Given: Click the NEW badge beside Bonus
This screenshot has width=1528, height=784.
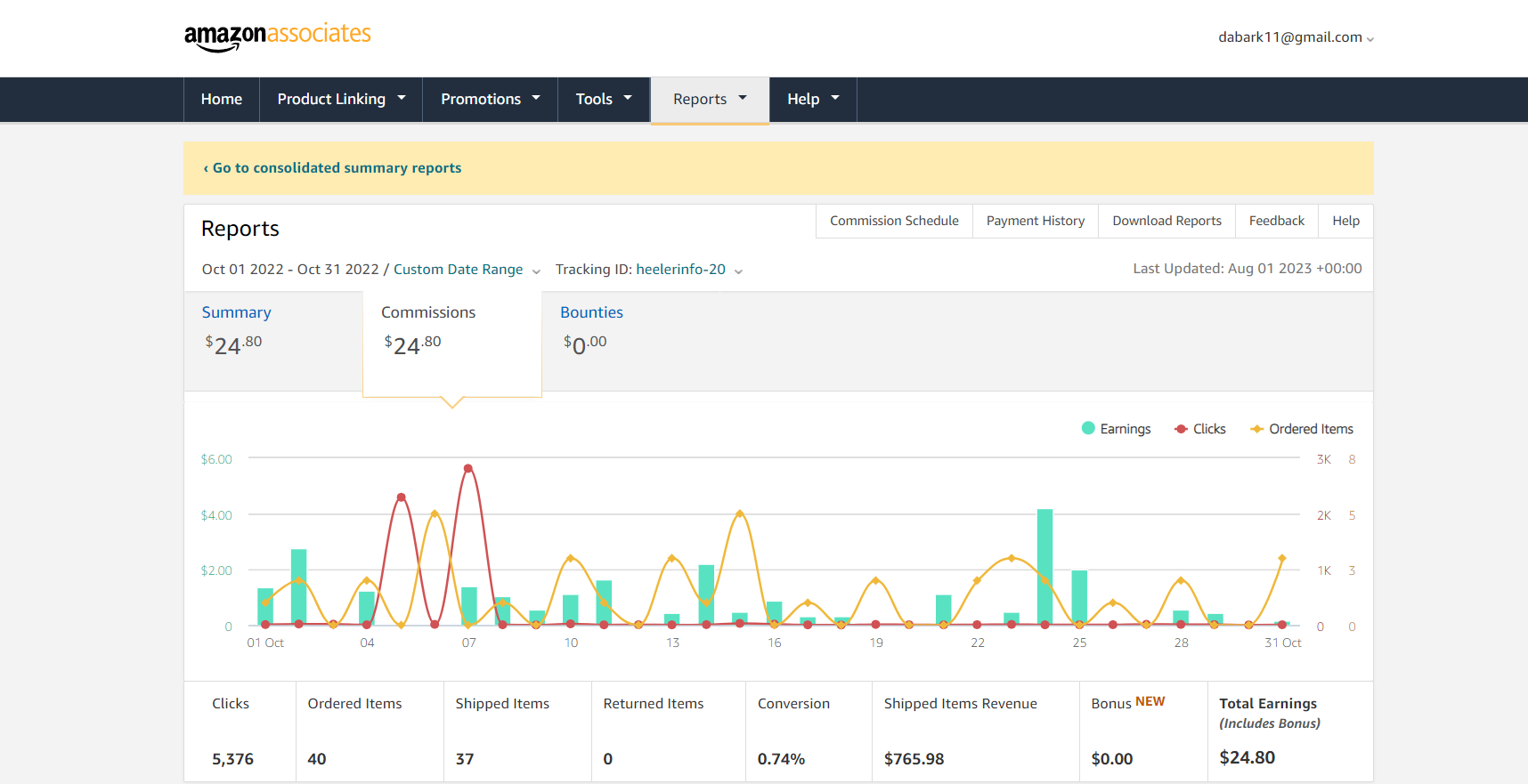Looking at the screenshot, I should pos(1150,701).
